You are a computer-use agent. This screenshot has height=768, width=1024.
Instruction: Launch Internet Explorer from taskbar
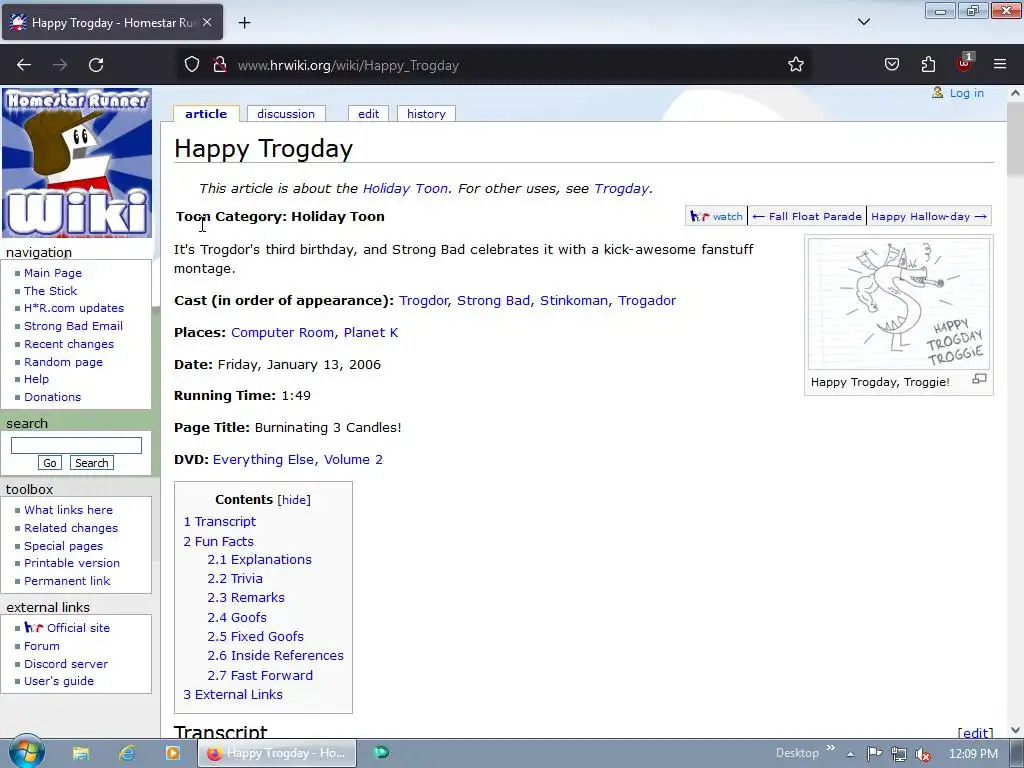(x=127, y=753)
